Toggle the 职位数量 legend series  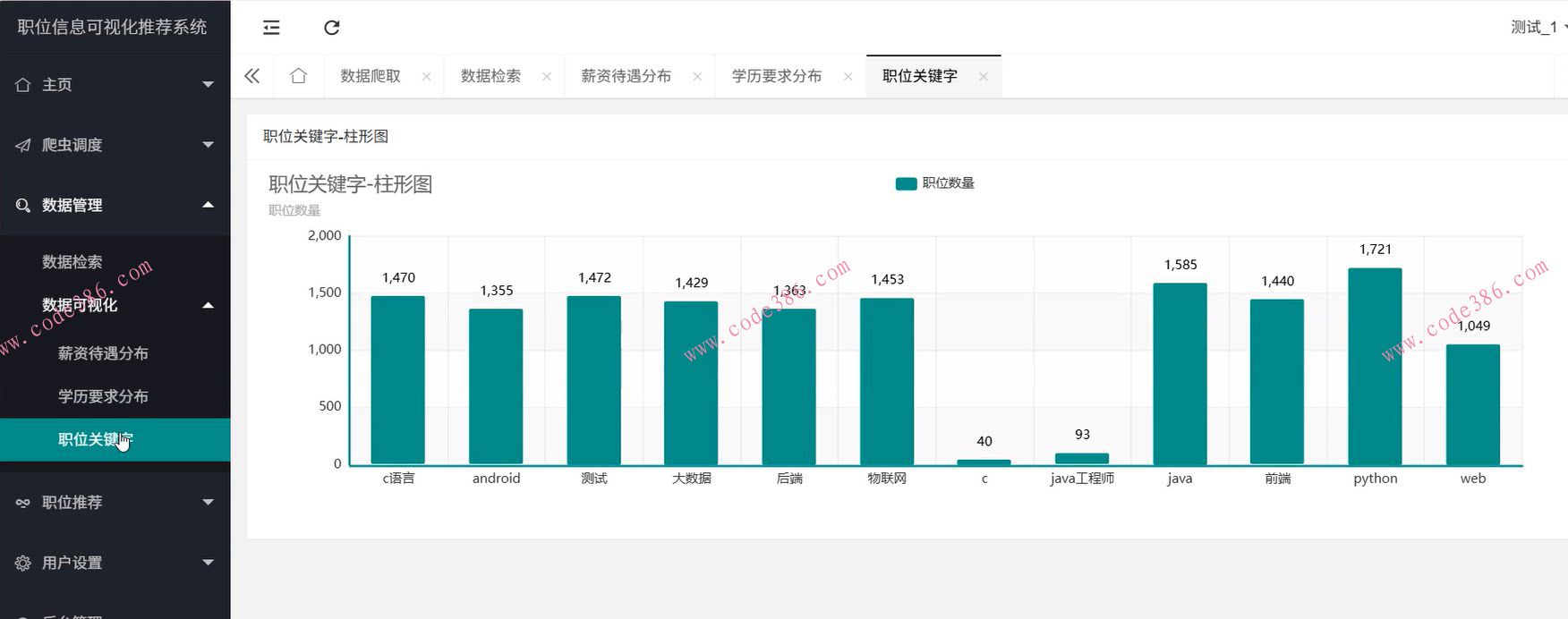pos(934,183)
